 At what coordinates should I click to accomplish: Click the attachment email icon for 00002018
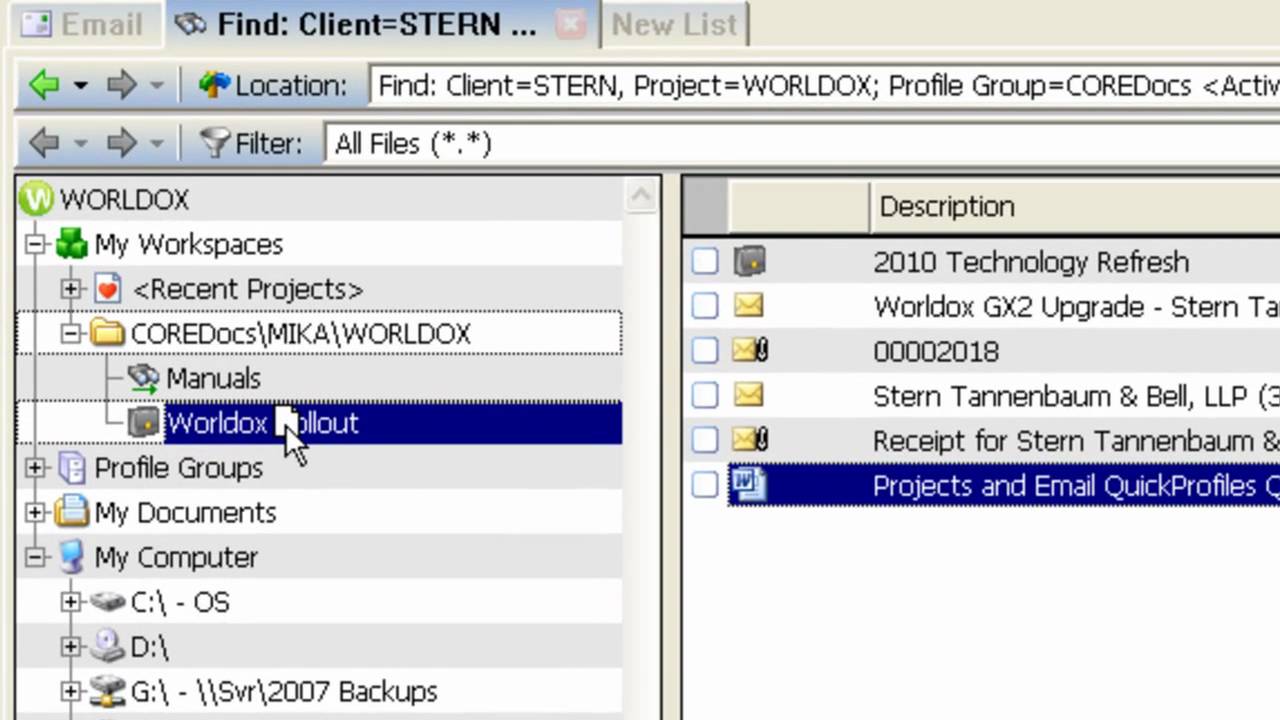[x=751, y=351]
